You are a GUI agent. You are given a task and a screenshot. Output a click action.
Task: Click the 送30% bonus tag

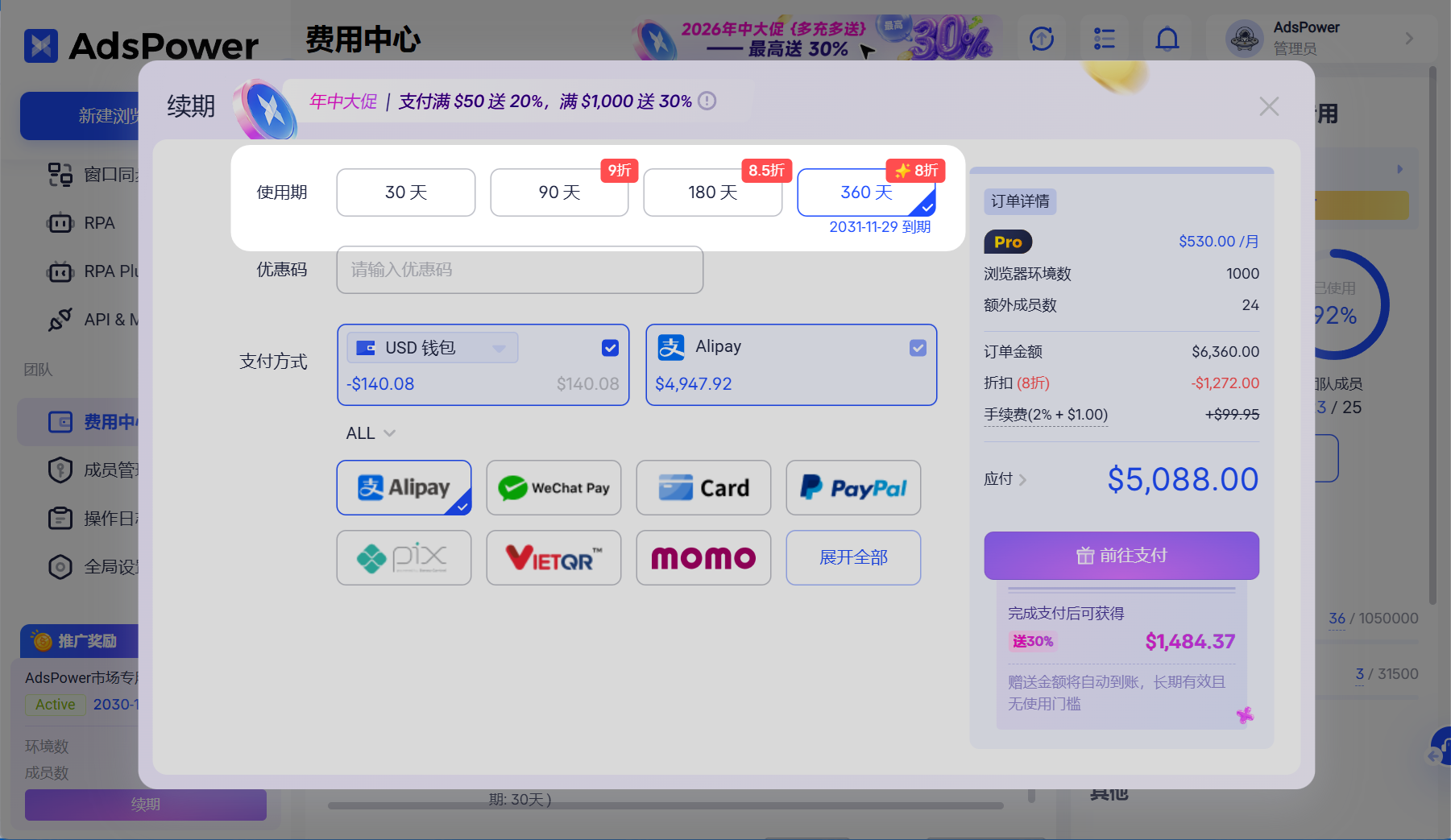click(x=1033, y=642)
